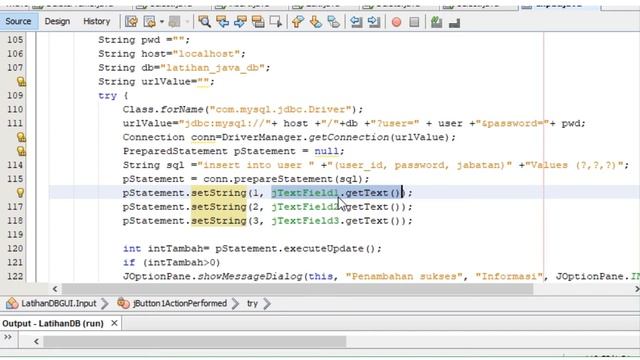Click Shift Line Left icon
The width and height of the screenshot is (640, 360).
pyautogui.click(x=356, y=22)
